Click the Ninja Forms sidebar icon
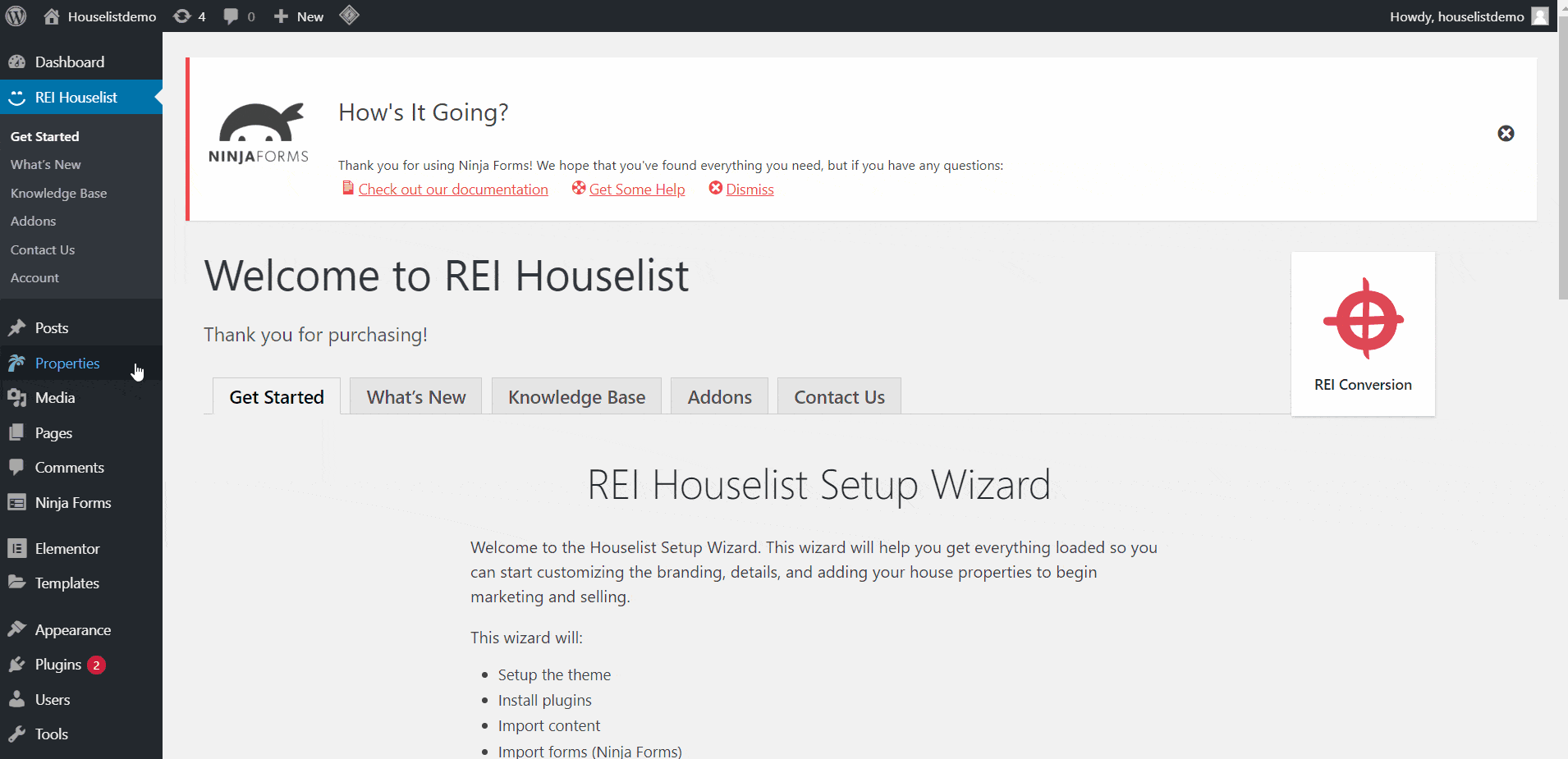Viewport: 1568px width, 759px height. [x=16, y=502]
